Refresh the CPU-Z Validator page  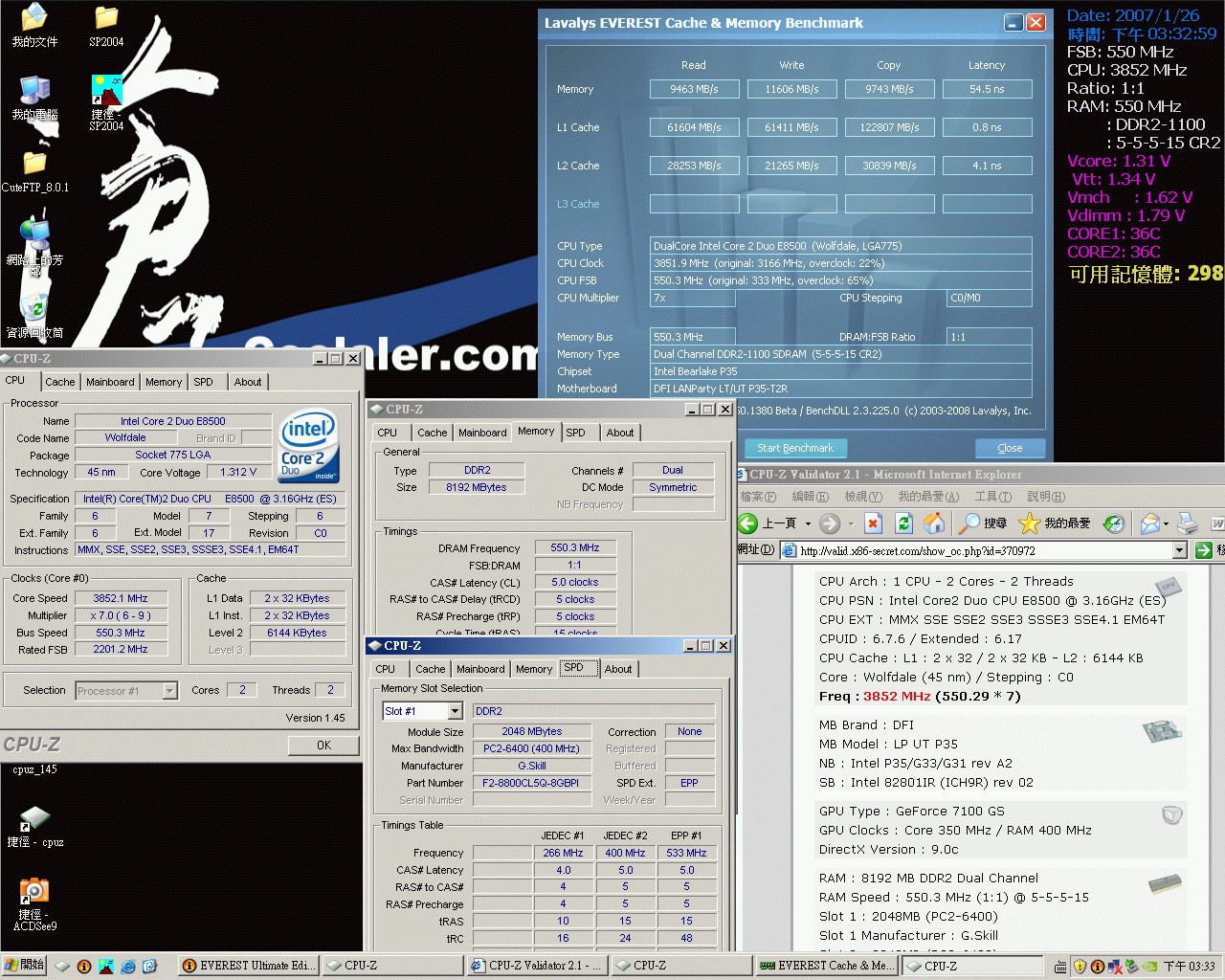click(x=903, y=523)
